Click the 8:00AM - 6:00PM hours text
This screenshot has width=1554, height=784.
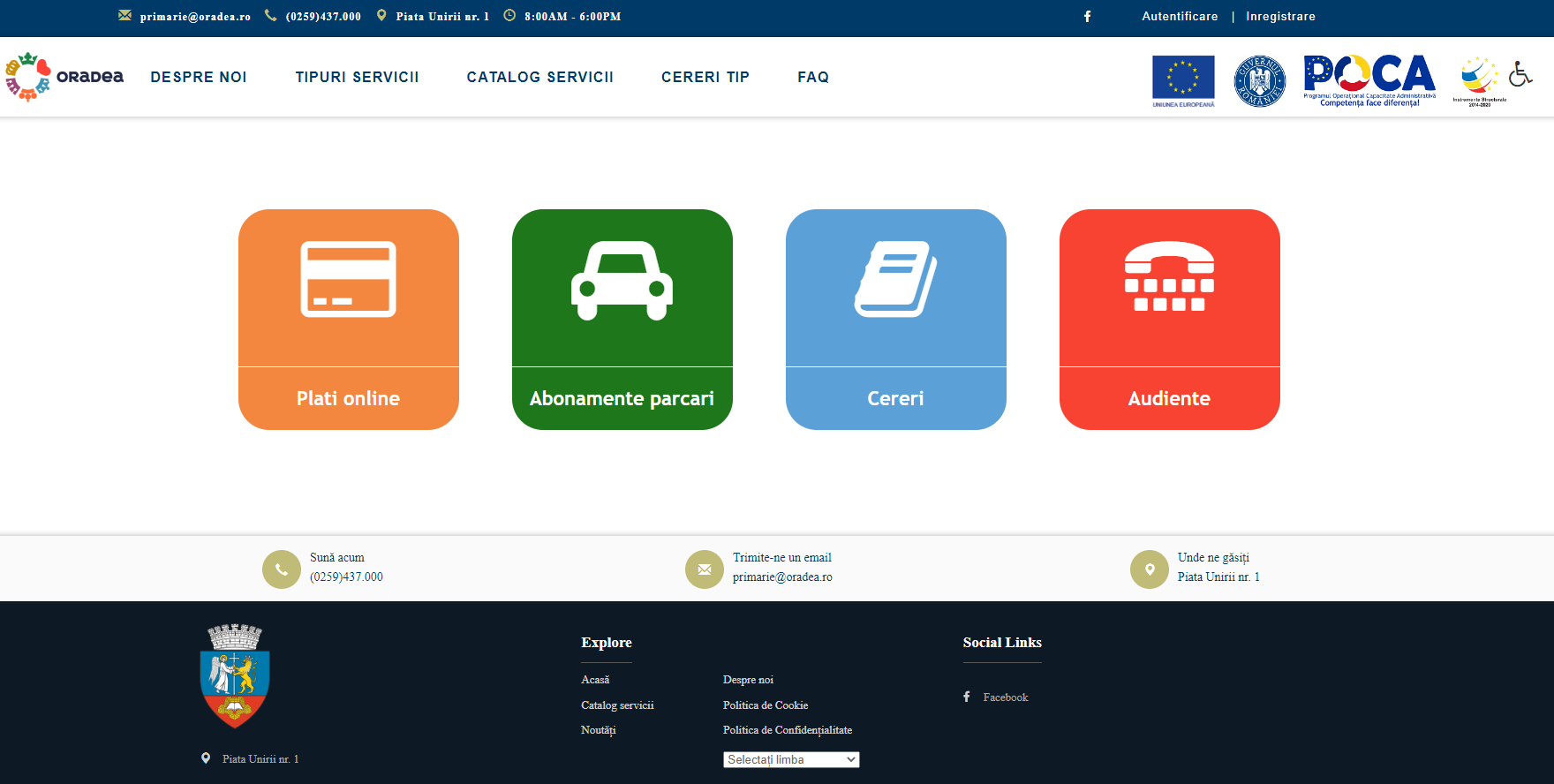point(572,17)
